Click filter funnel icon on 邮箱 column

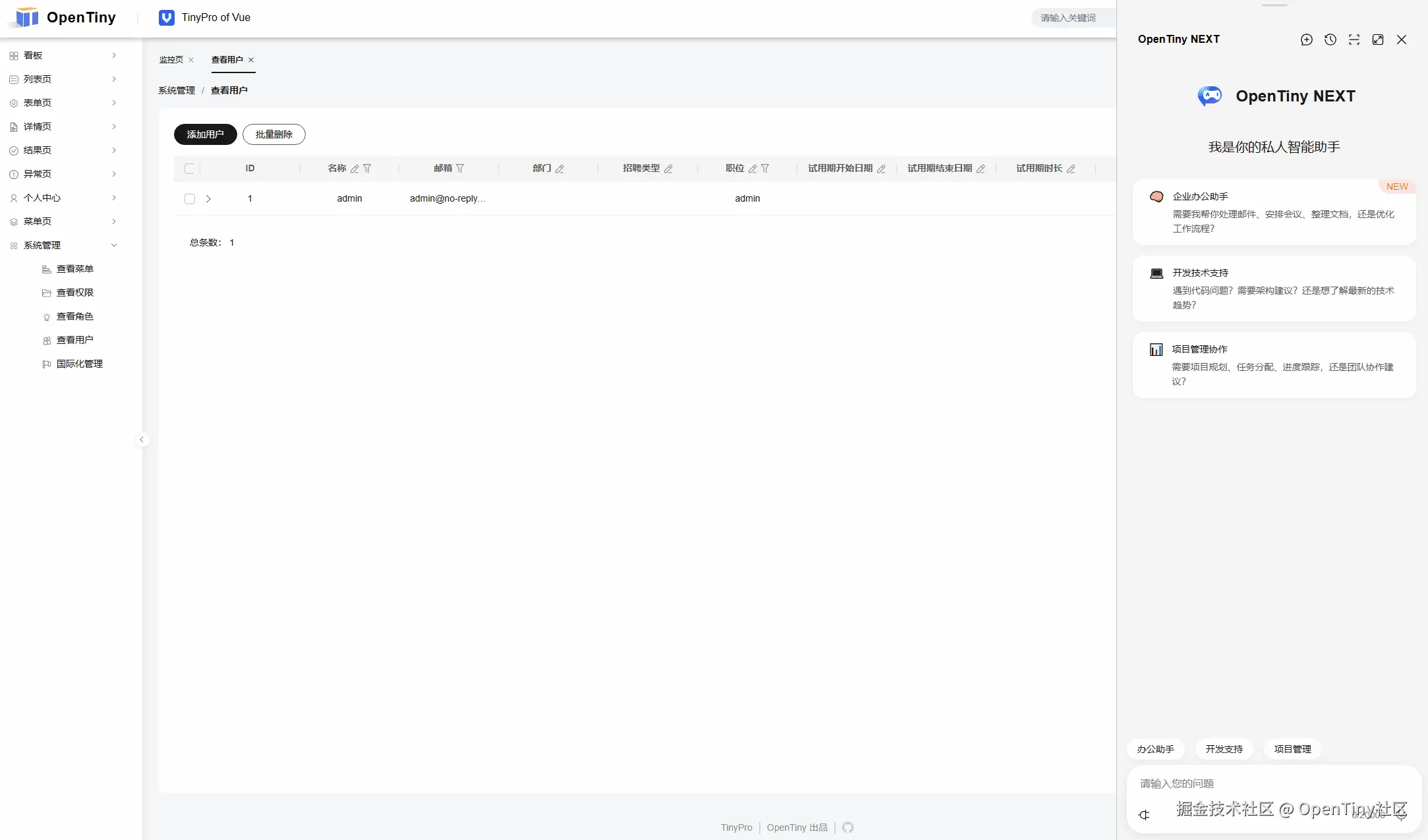click(460, 169)
